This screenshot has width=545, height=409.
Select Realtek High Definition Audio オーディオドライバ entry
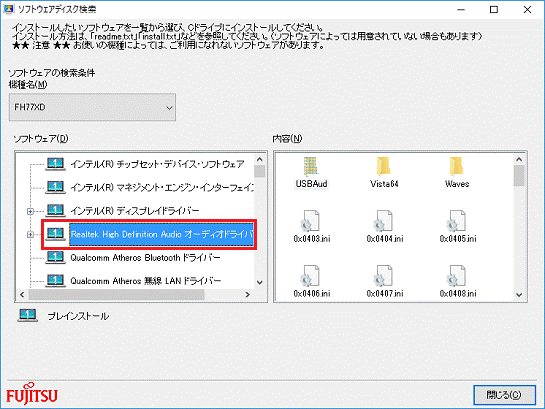162,235
